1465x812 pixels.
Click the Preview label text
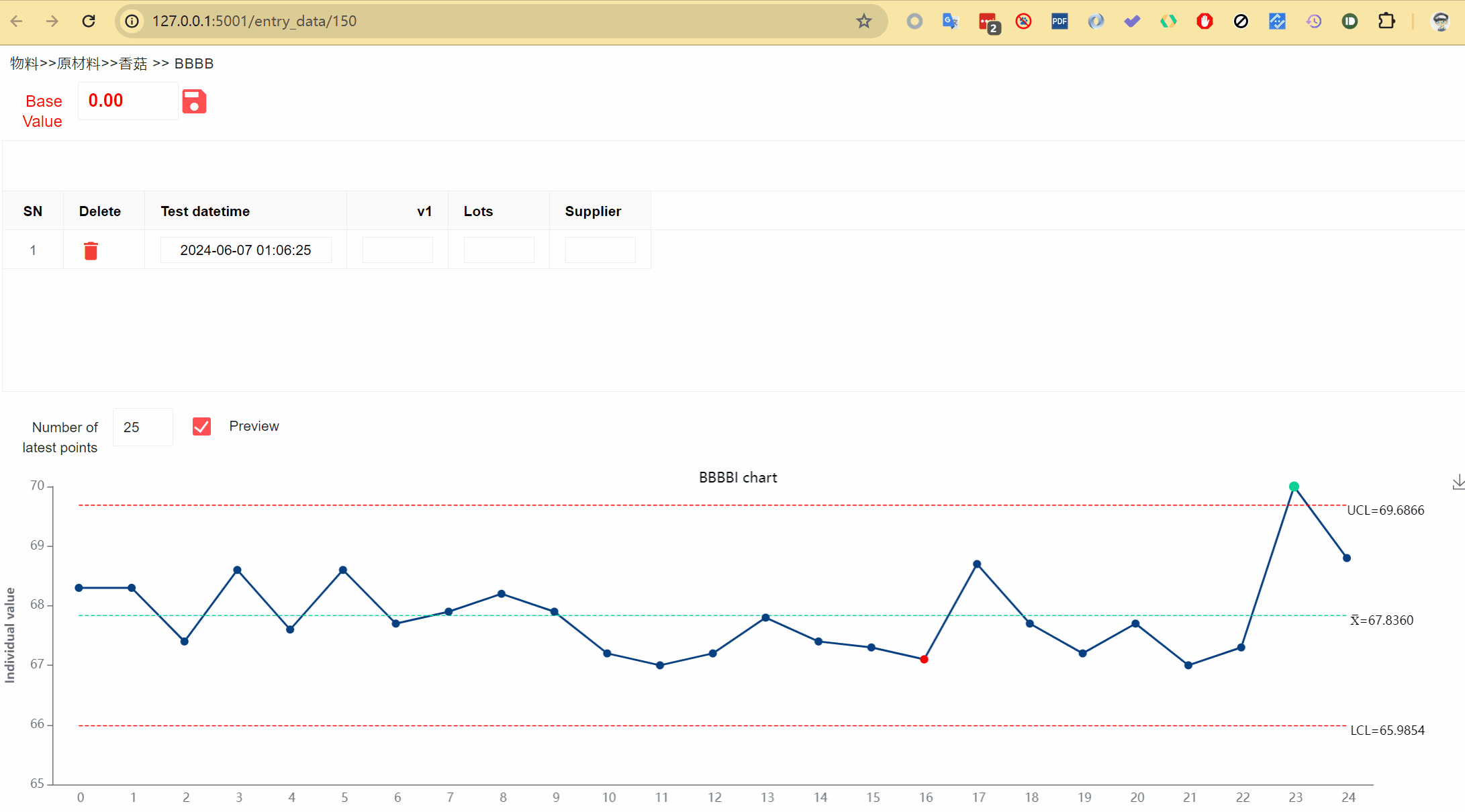pyautogui.click(x=254, y=426)
